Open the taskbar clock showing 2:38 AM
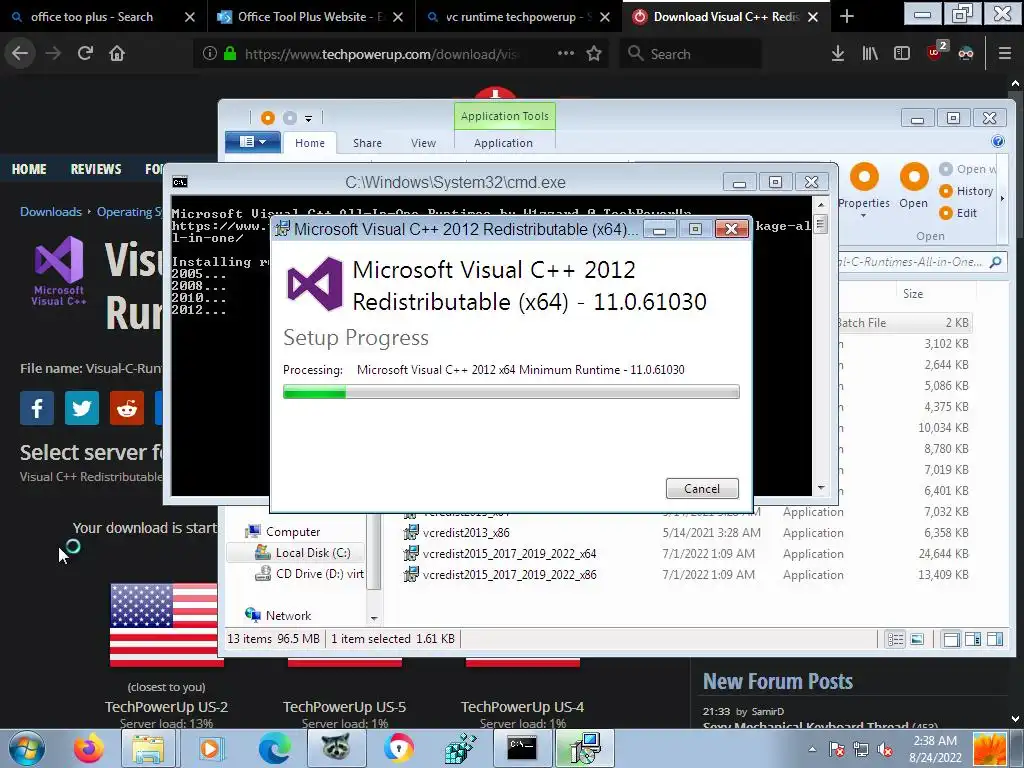Screen dimensions: 1024x768 coord(935,749)
